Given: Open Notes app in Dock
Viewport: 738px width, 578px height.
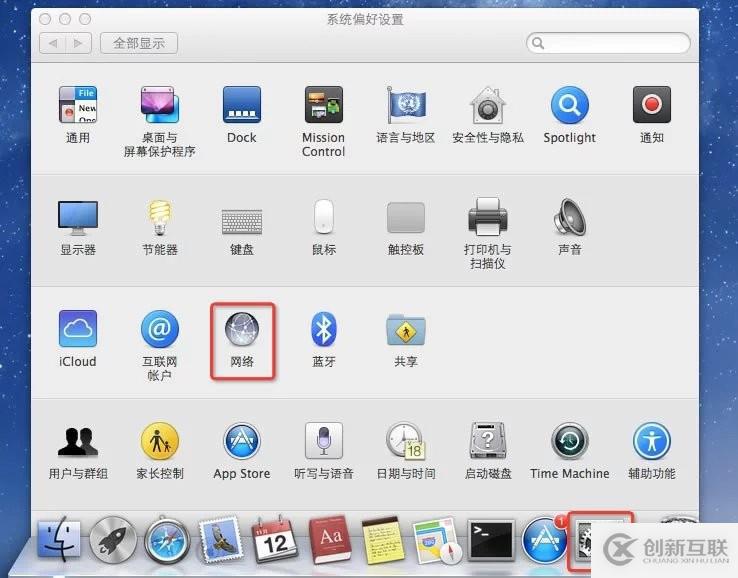Looking at the screenshot, I should point(383,540).
